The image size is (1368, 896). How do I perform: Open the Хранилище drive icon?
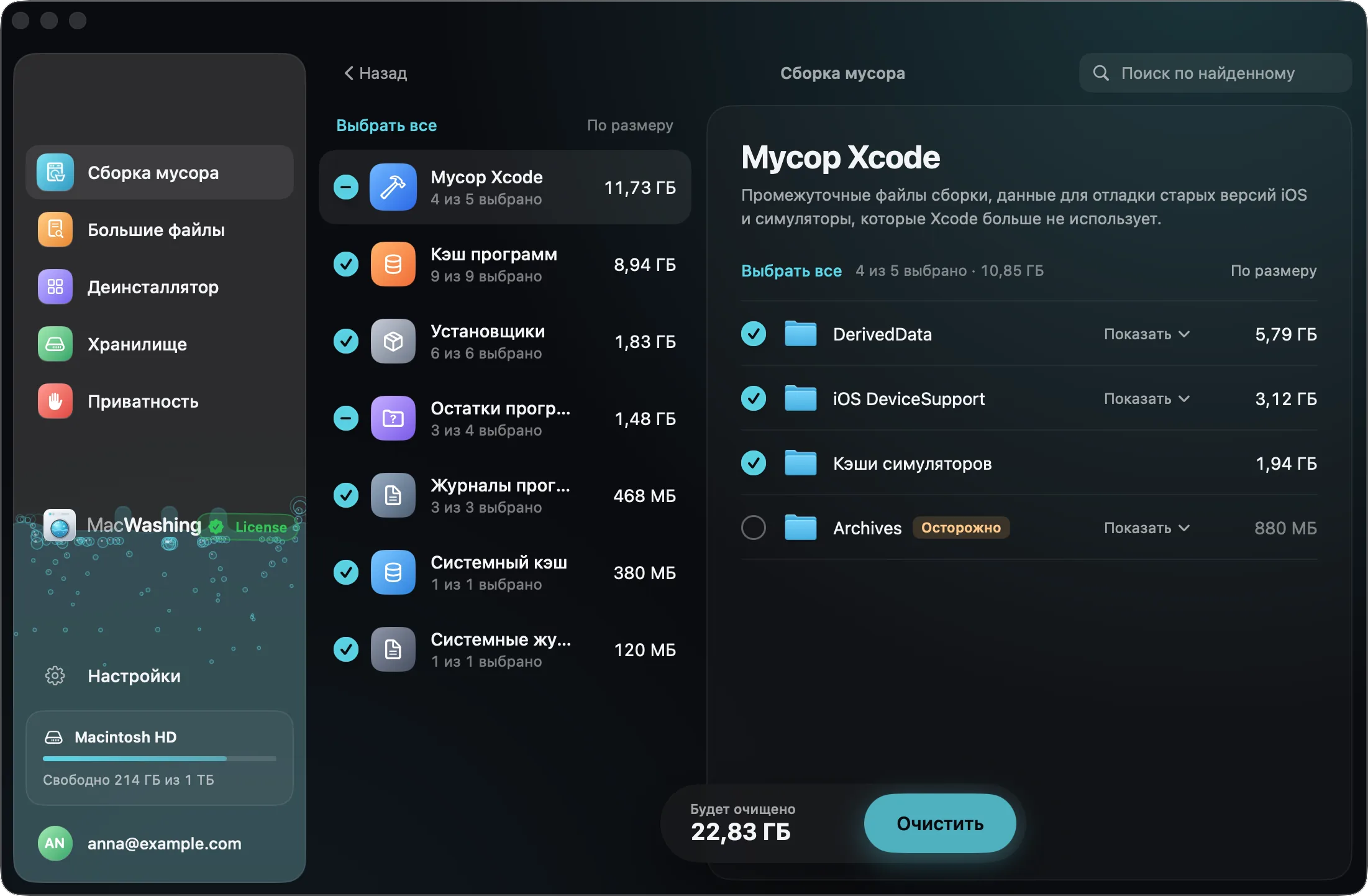[55, 344]
